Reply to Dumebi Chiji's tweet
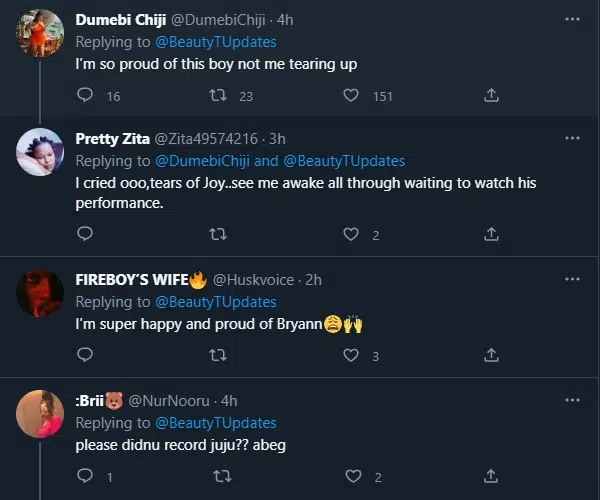 (x=85, y=96)
